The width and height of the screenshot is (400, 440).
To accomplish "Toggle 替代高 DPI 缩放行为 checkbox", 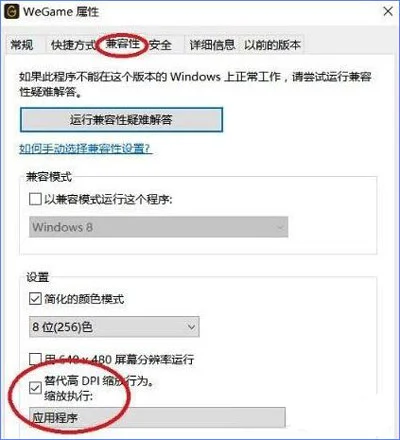I will pyautogui.click(x=35, y=388).
